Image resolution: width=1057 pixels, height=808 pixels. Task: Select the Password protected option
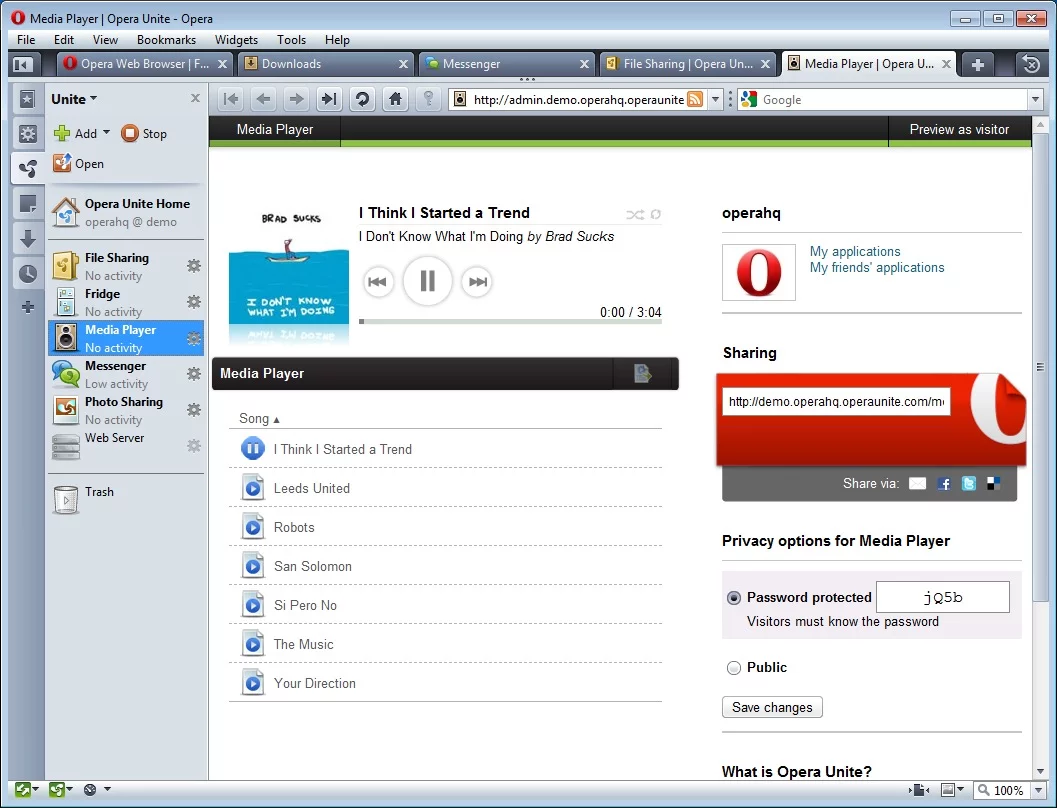(x=734, y=596)
